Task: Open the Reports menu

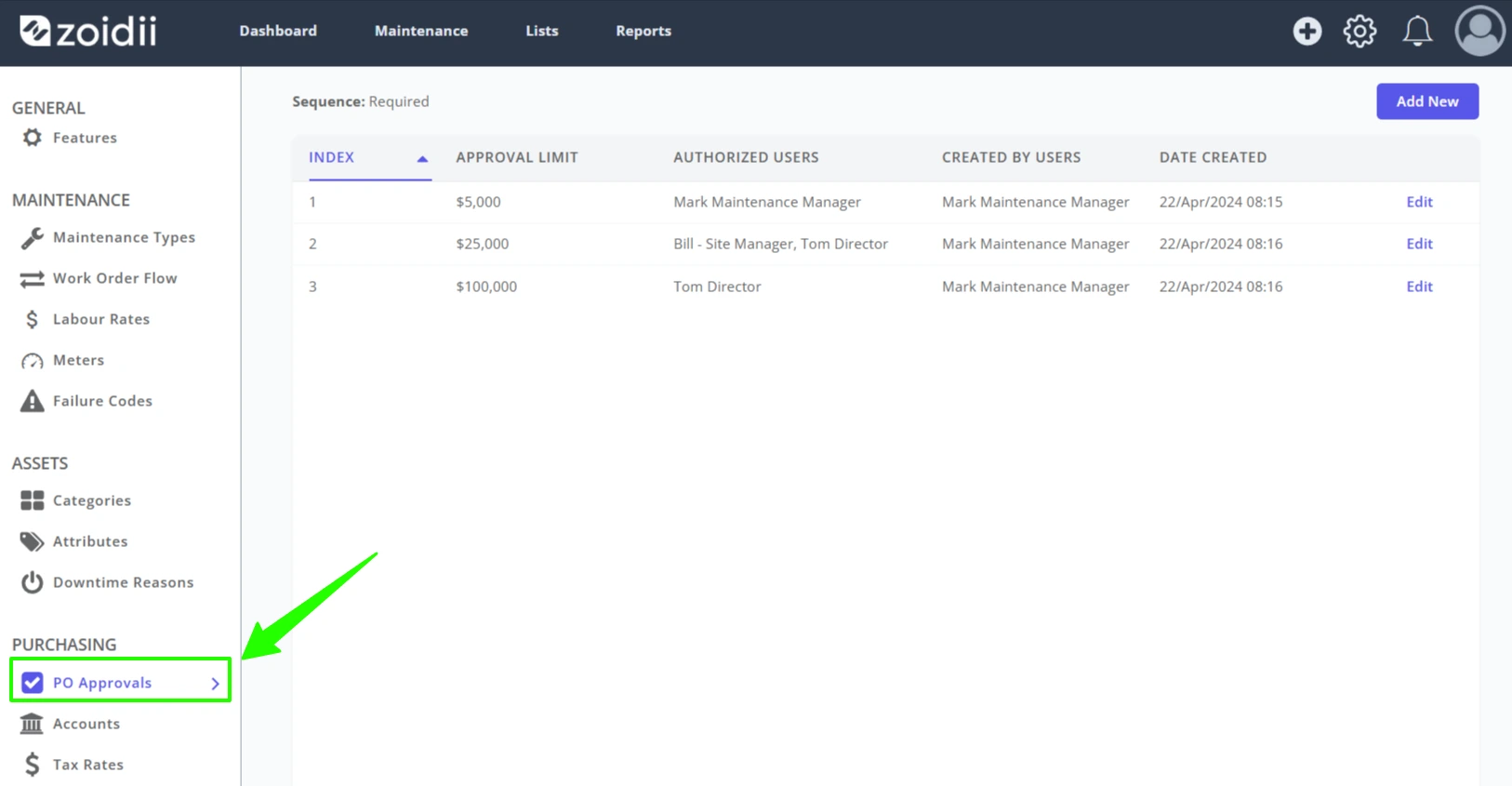Action: click(x=643, y=31)
